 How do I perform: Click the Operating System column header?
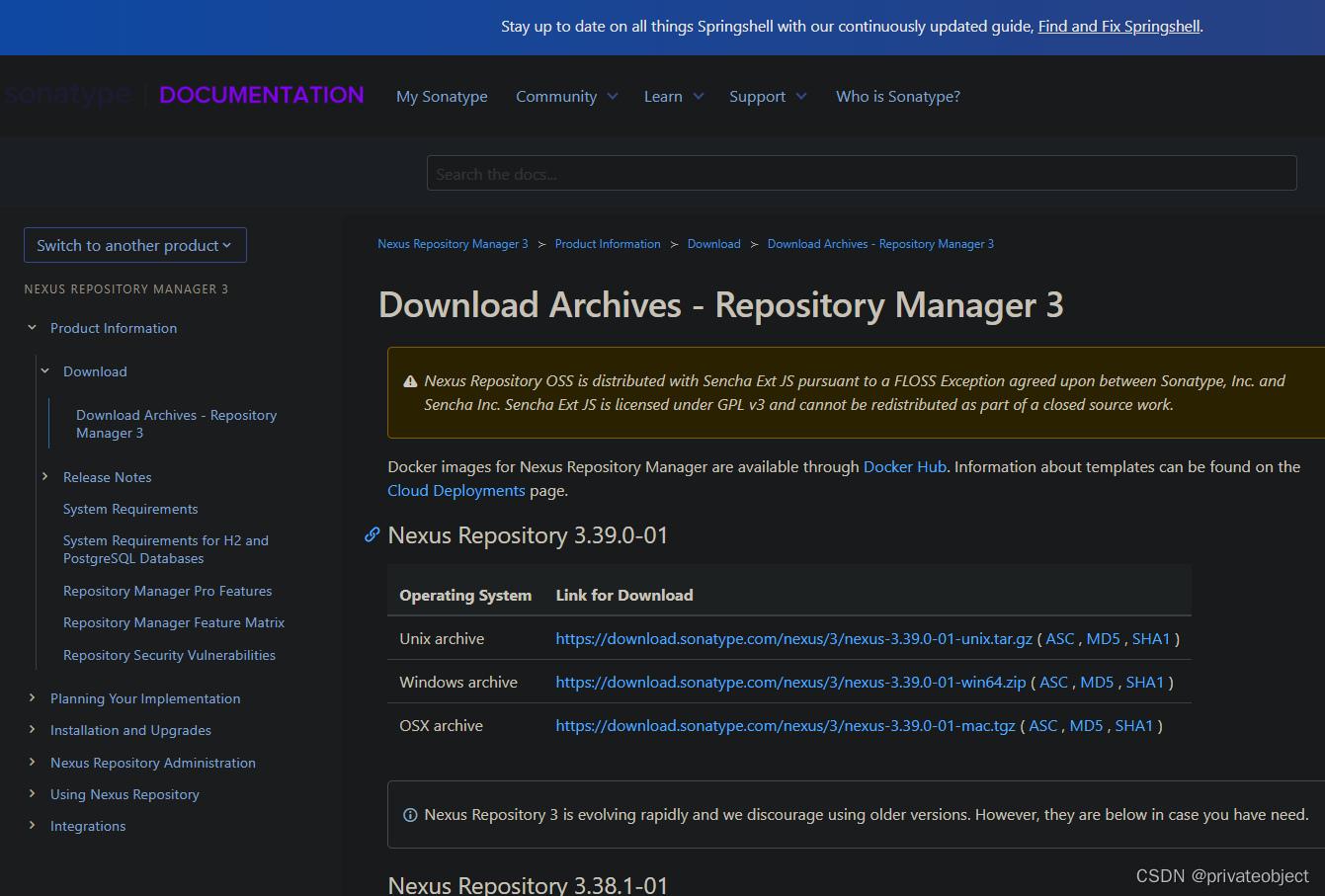tap(465, 595)
